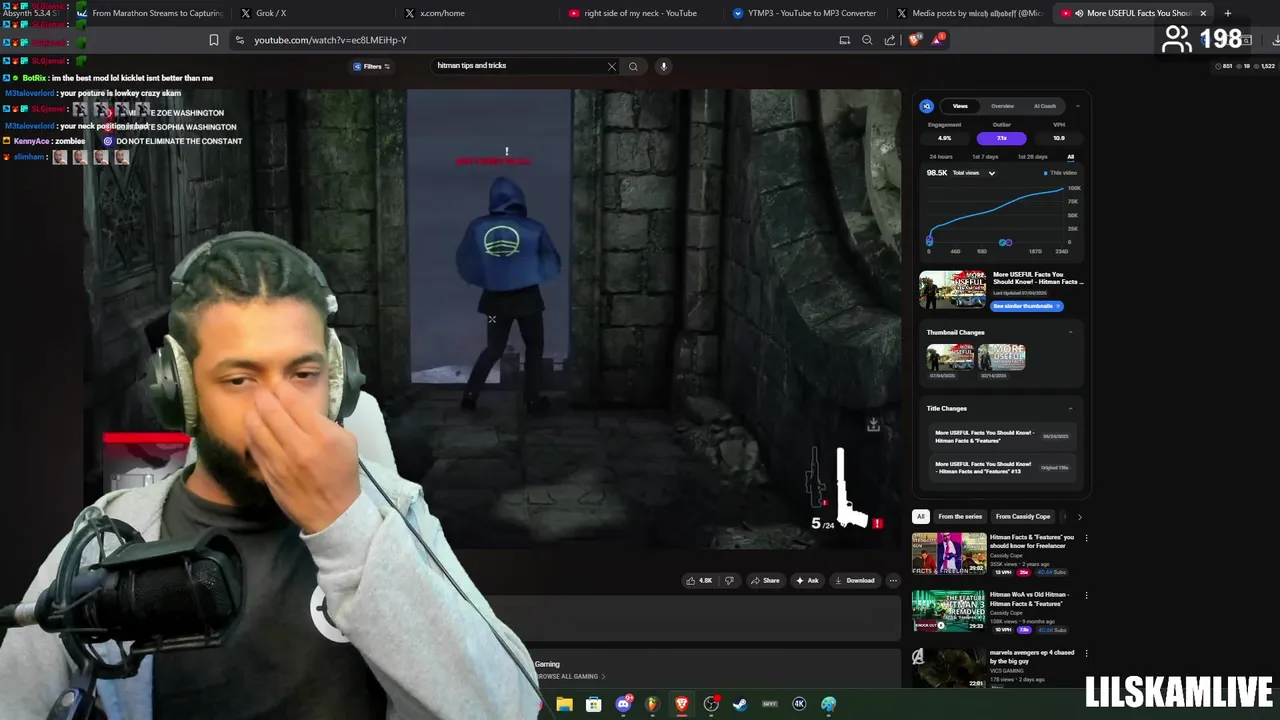1280x720 pixels.
Task: Open the vidIQ logo in the stats panel
Action: click(927, 106)
